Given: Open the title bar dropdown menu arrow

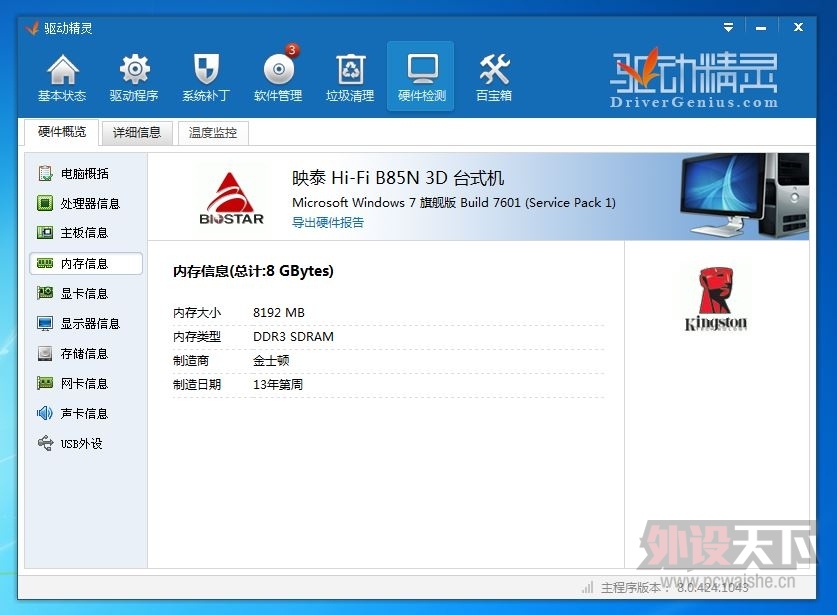Looking at the screenshot, I should 728,27.
